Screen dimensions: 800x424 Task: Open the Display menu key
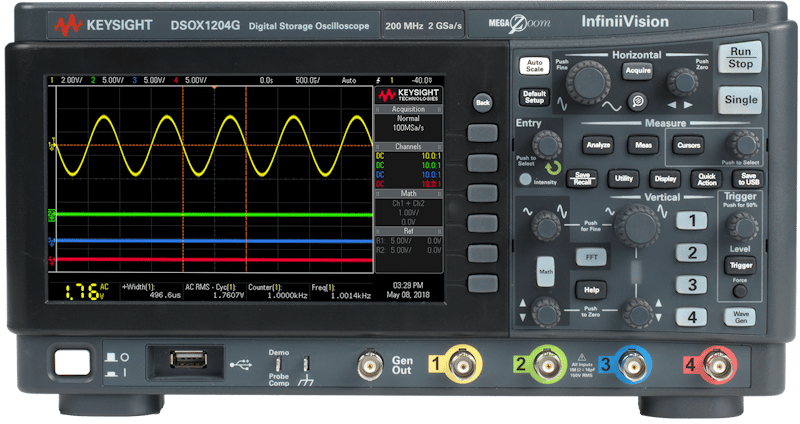(665, 179)
